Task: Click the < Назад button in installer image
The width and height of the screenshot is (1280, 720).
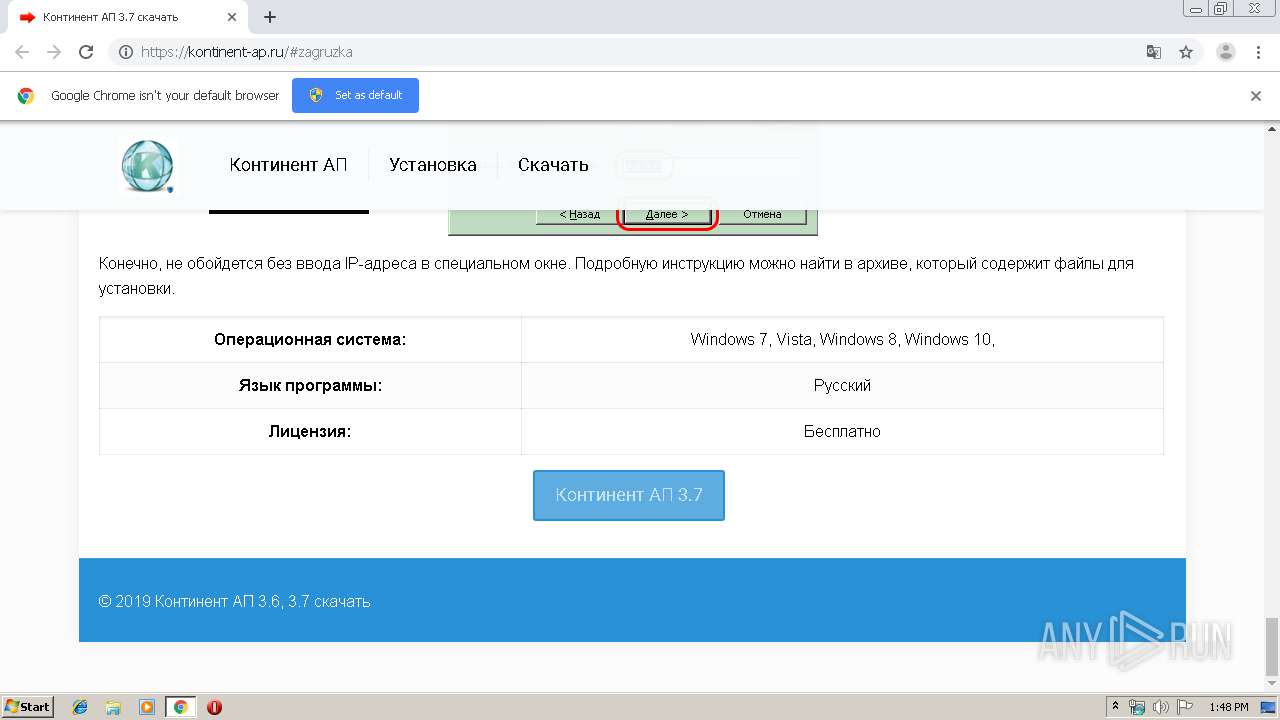Action: 579,214
